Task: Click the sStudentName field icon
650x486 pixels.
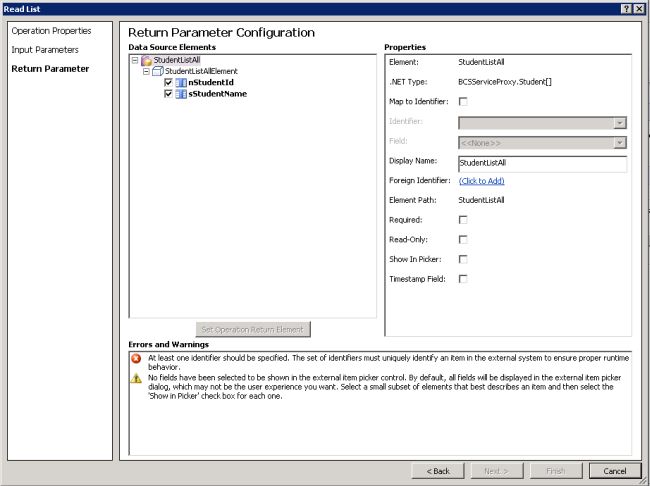Action: 181,94
